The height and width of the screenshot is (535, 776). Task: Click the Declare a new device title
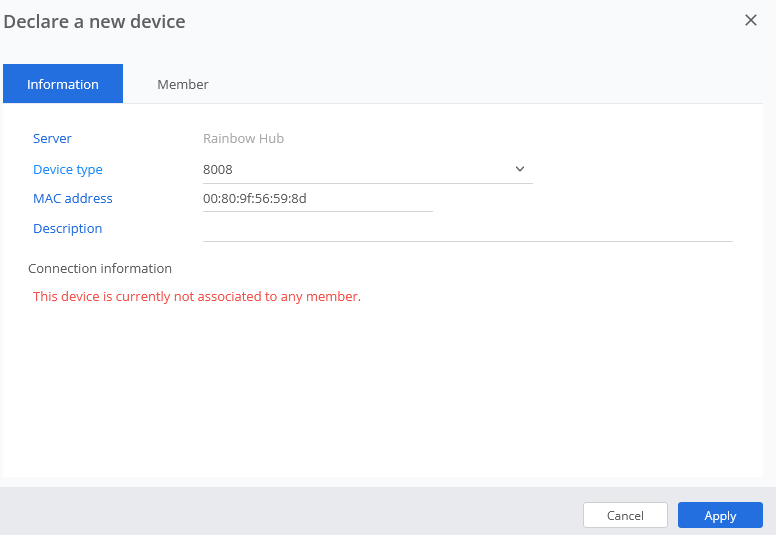94,21
